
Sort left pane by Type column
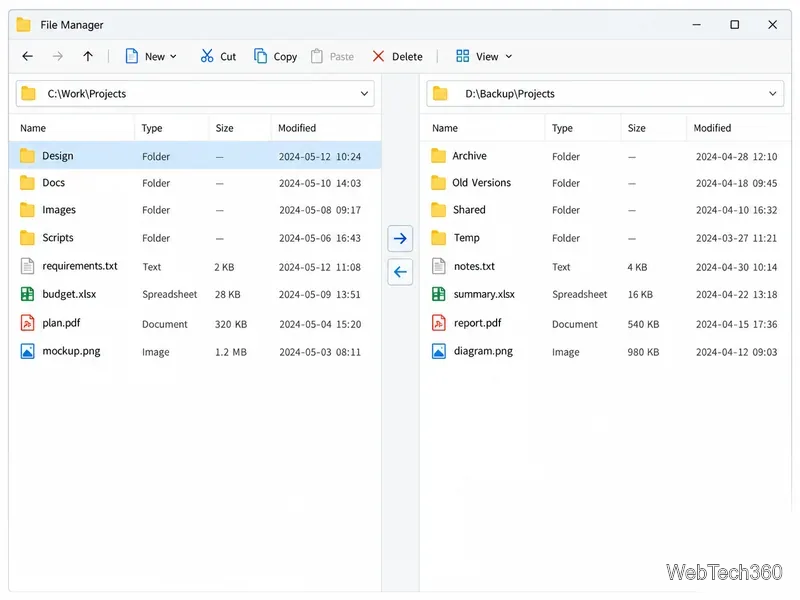tap(152, 128)
